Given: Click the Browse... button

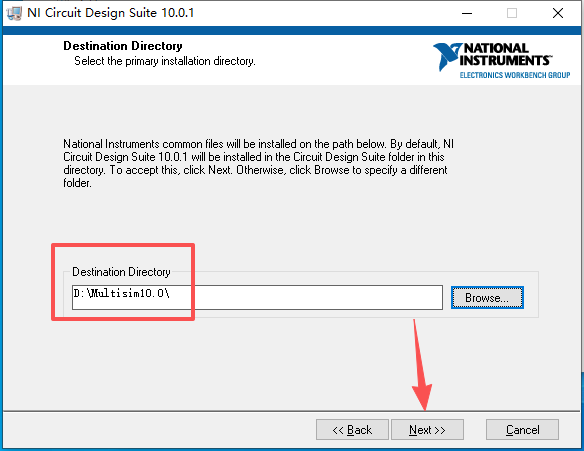Looking at the screenshot, I should pyautogui.click(x=487, y=298).
